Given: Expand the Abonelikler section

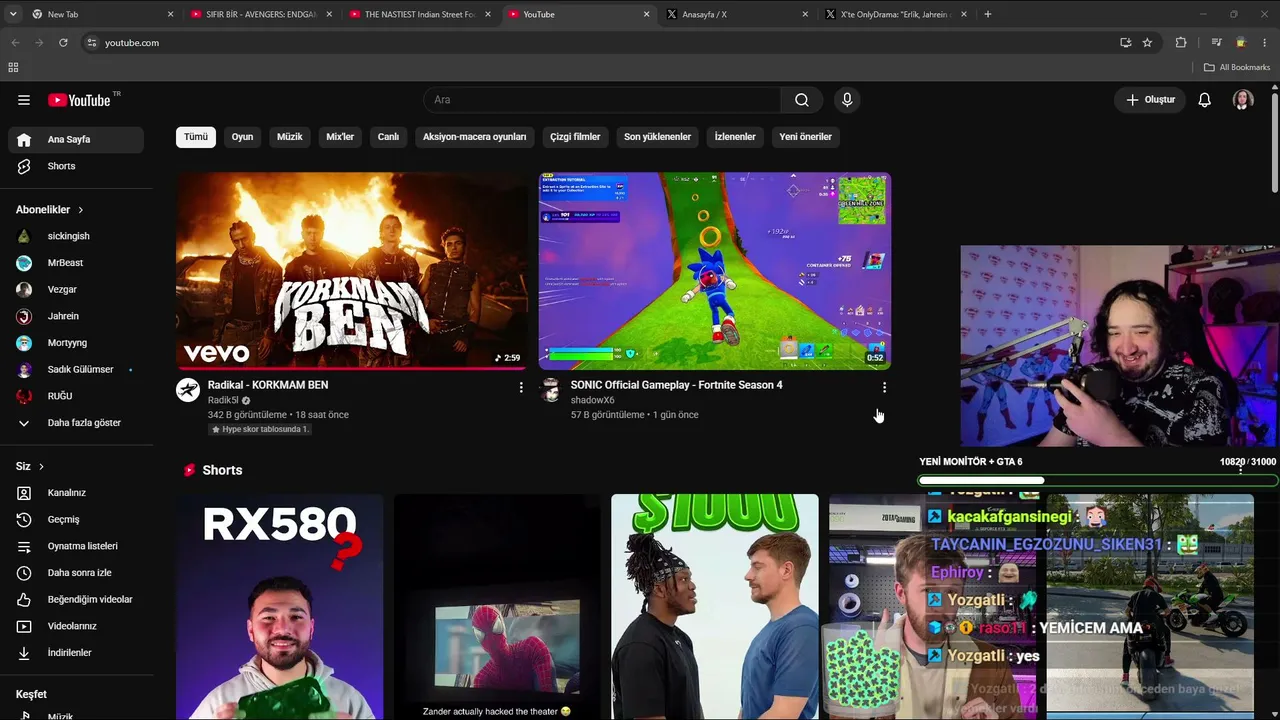Looking at the screenshot, I should (x=50, y=210).
